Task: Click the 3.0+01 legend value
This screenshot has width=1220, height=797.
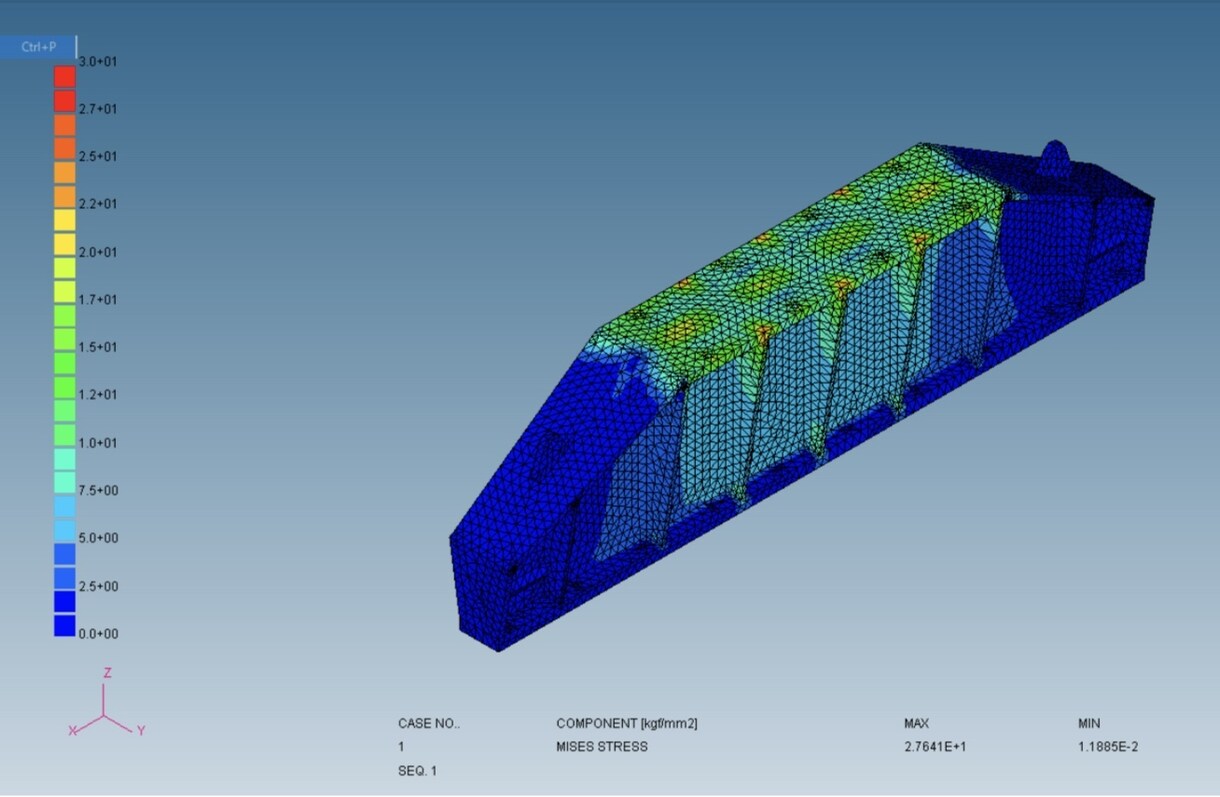Action: [99, 62]
